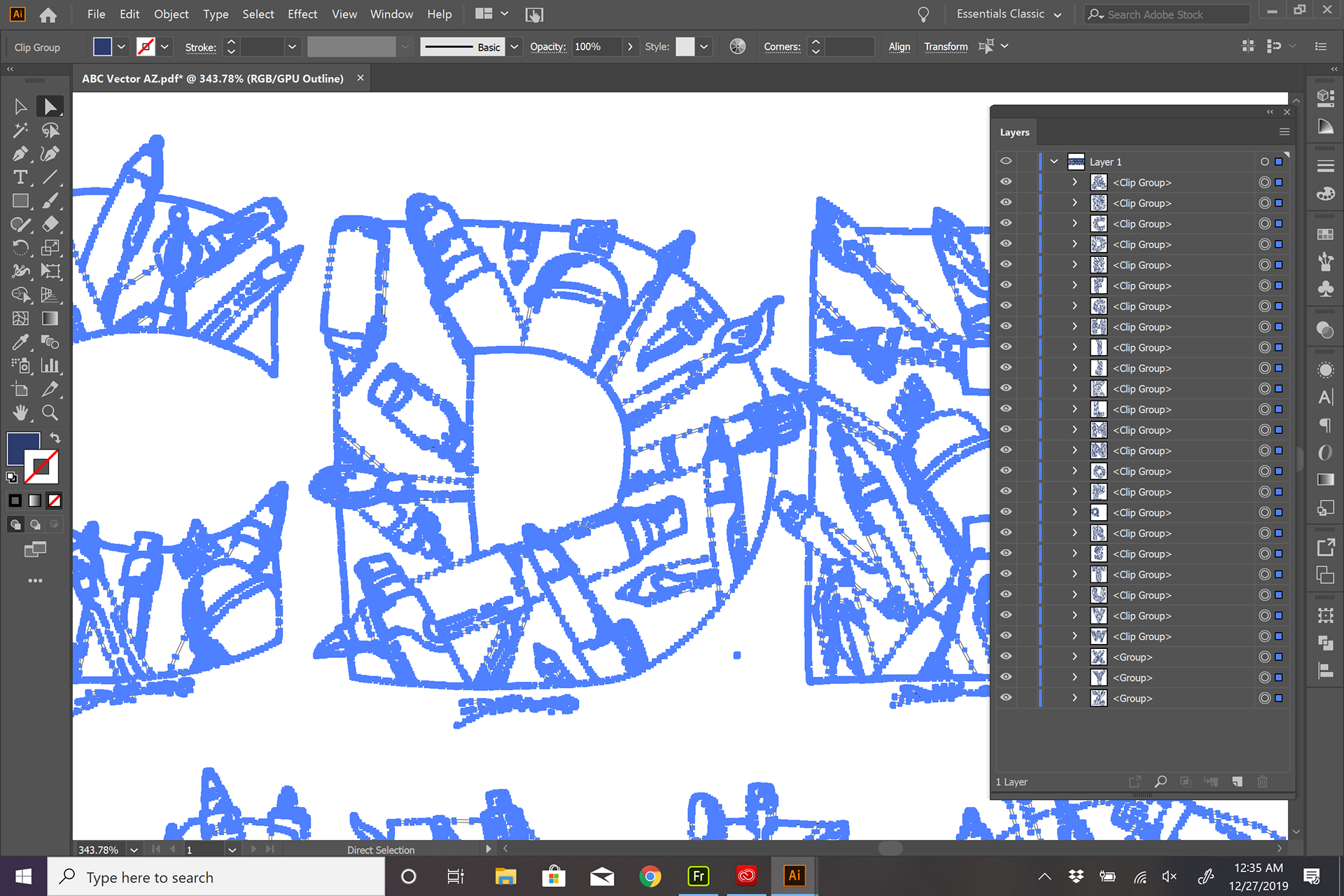The width and height of the screenshot is (1344, 896).
Task: Create new layer from Layers panel
Action: 1237,782
